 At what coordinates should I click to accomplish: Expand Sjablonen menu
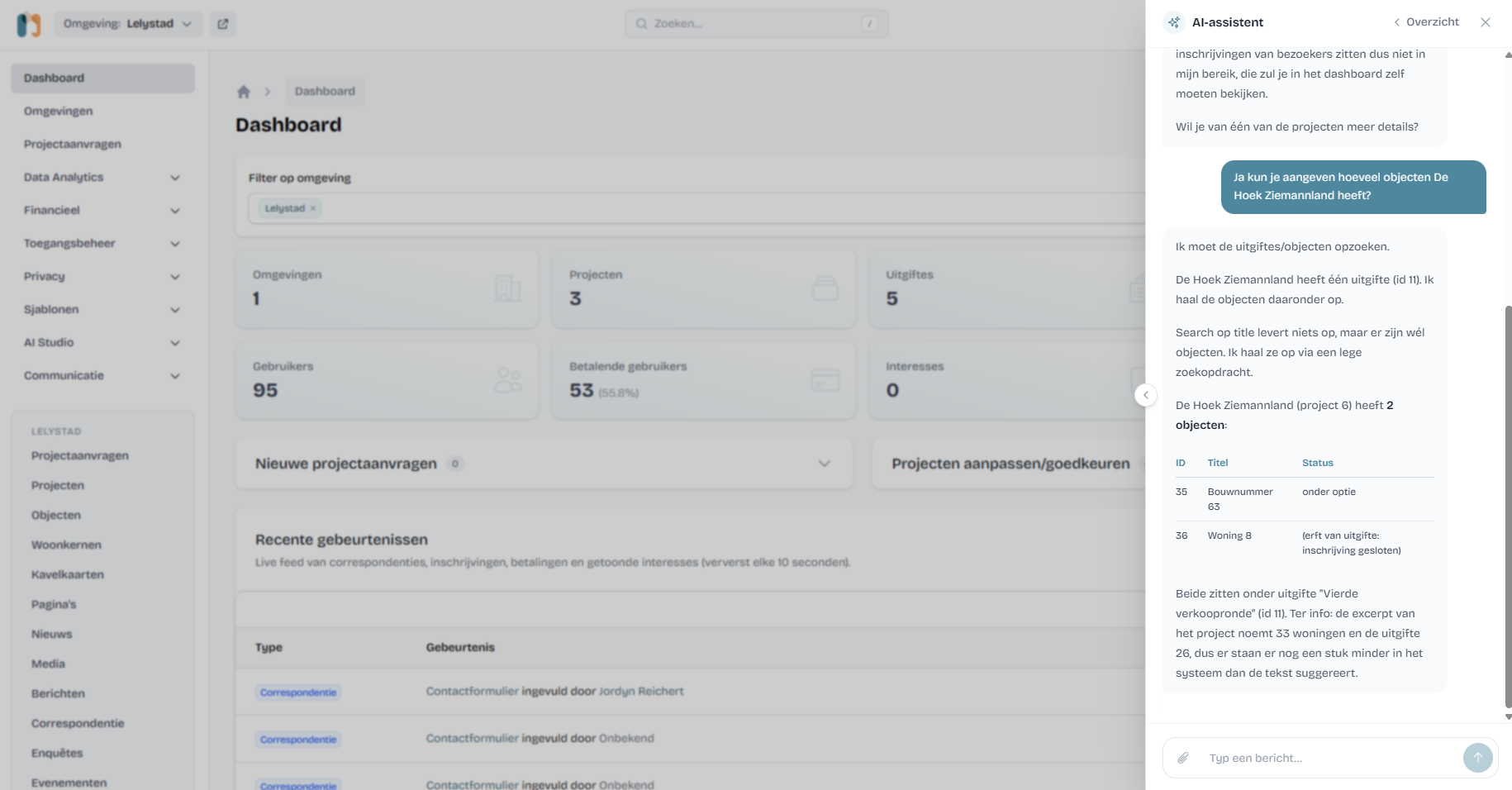102,309
